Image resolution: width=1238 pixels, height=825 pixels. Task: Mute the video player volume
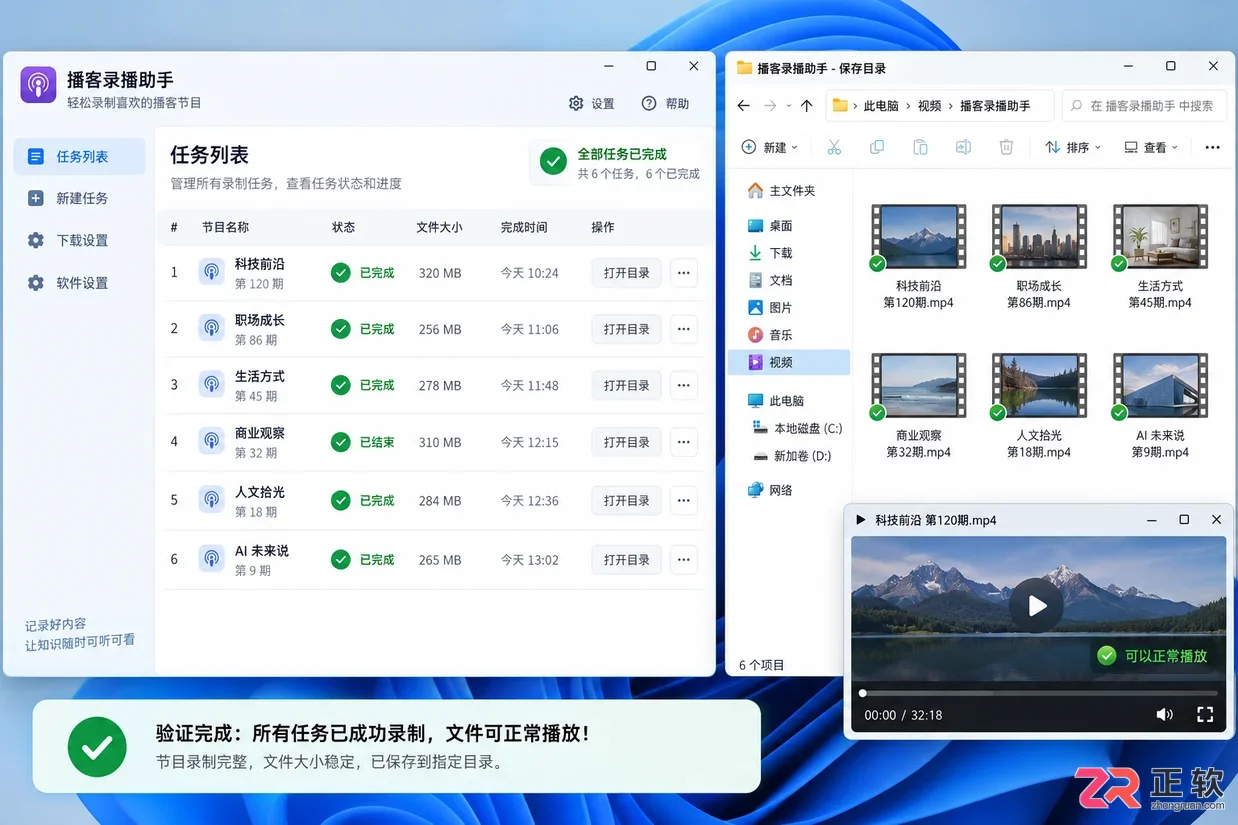(1164, 714)
